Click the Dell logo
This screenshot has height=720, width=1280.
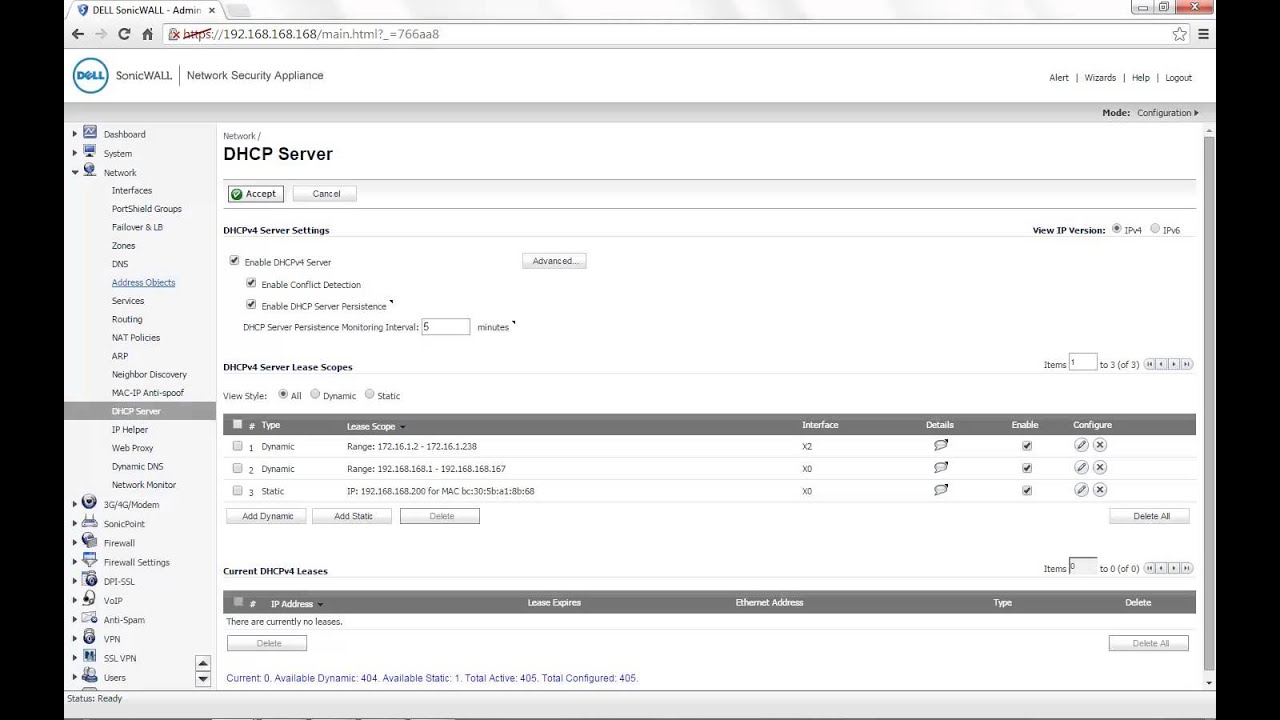point(90,76)
